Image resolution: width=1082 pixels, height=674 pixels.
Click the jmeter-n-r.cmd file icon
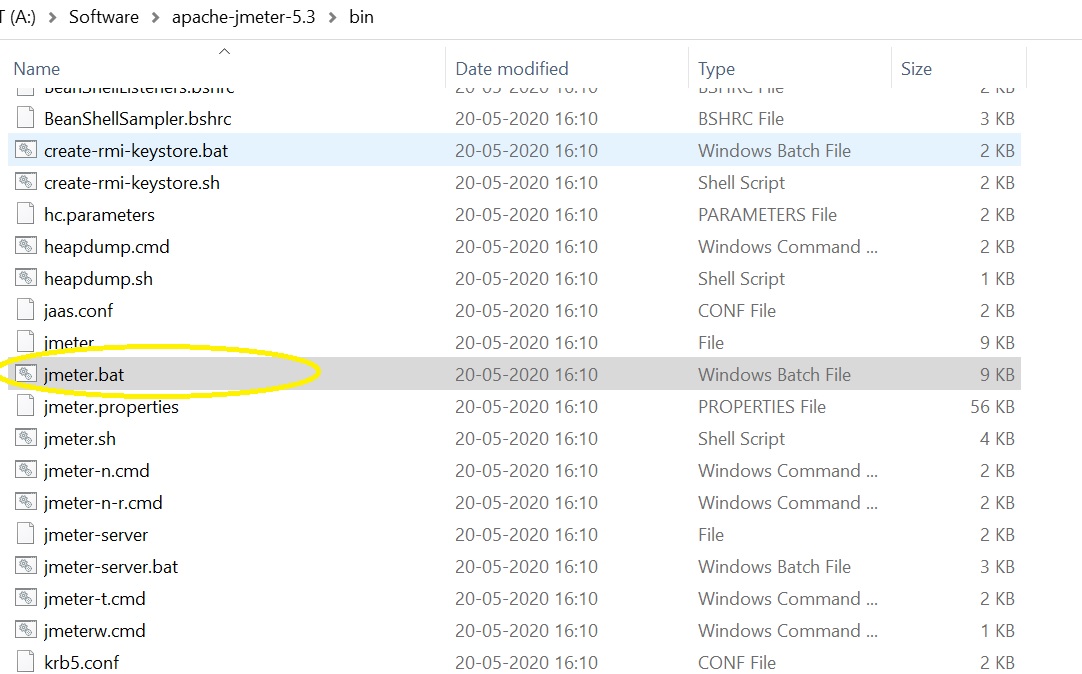[x=26, y=502]
